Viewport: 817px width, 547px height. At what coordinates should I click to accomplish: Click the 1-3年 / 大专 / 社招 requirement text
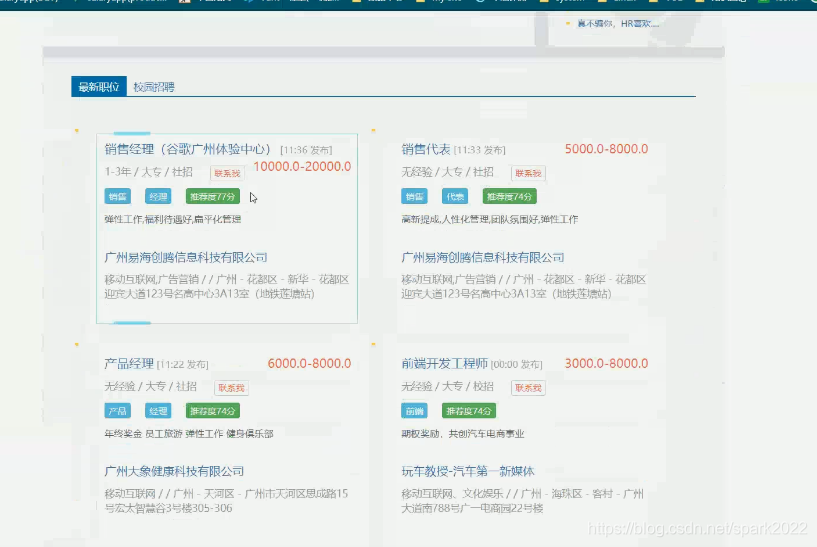click(x=148, y=172)
